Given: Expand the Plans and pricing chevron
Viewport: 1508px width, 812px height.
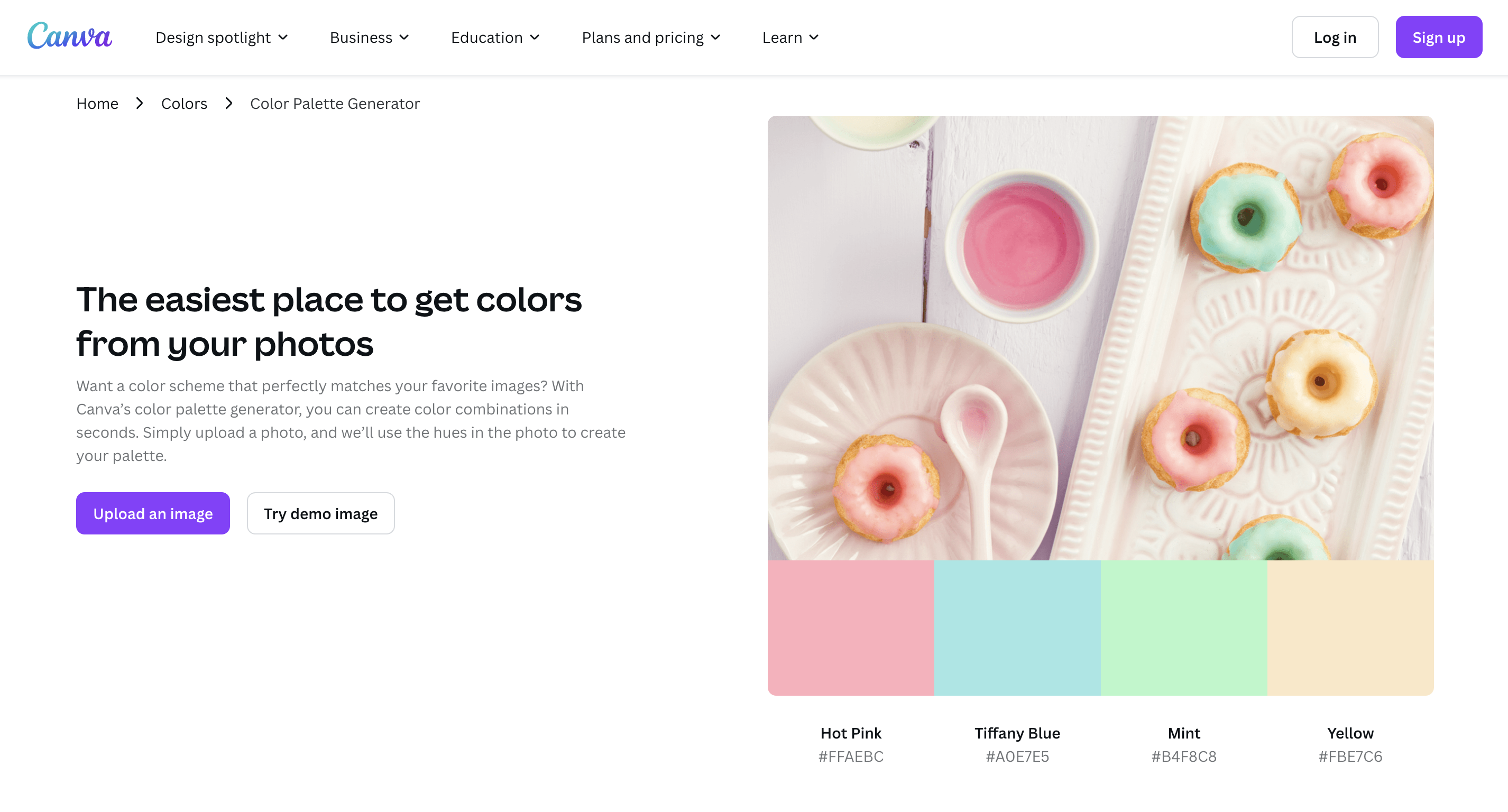Looking at the screenshot, I should click(x=715, y=38).
